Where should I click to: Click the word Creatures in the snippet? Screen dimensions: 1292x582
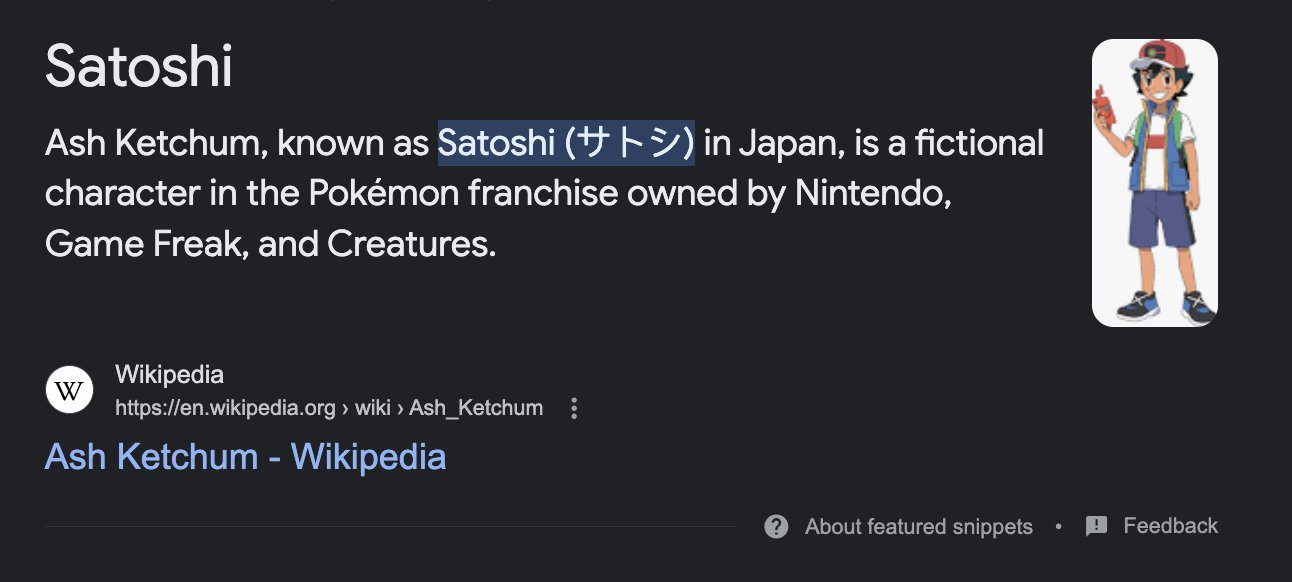411,244
